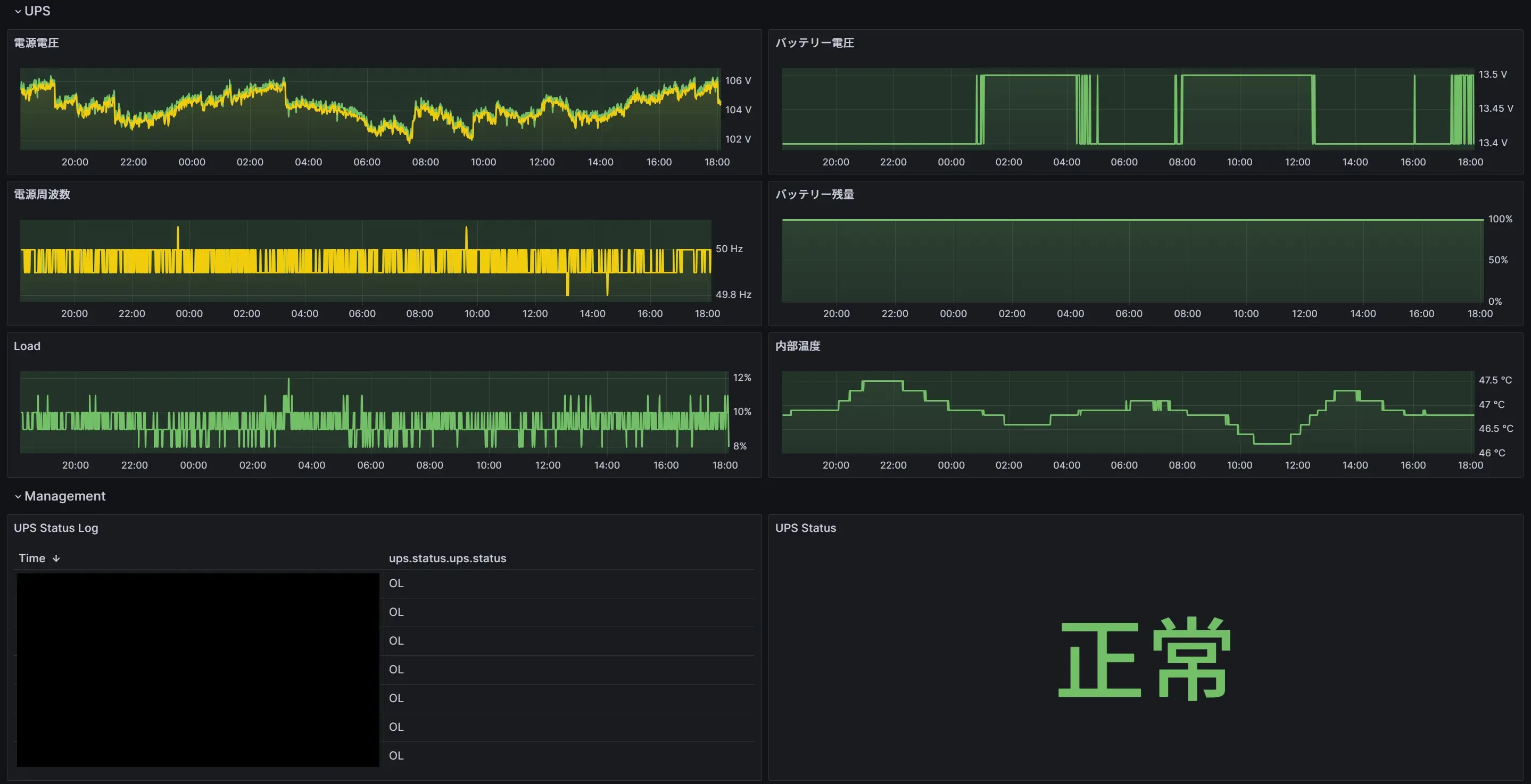Click the Load panel title
This screenshot has width=1531, height=784.
point(27,346)
